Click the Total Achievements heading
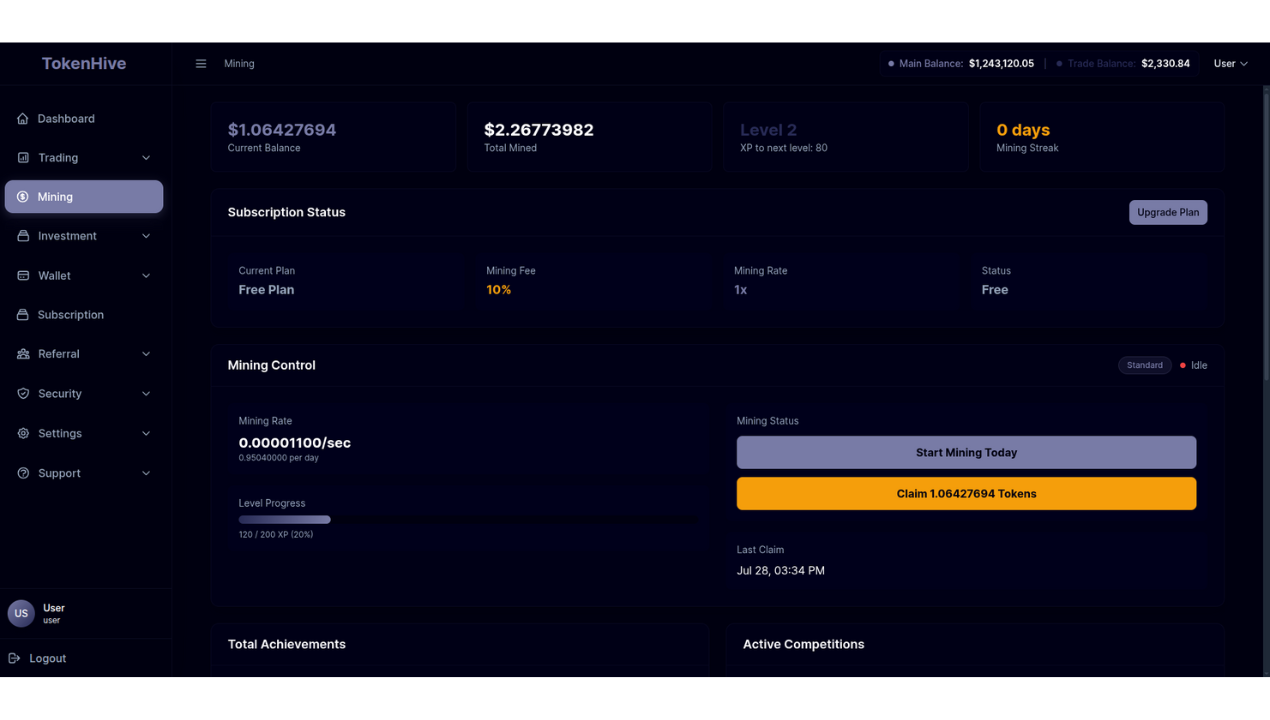This screenshot has height=720, width=1270. [x=287, y=645]
